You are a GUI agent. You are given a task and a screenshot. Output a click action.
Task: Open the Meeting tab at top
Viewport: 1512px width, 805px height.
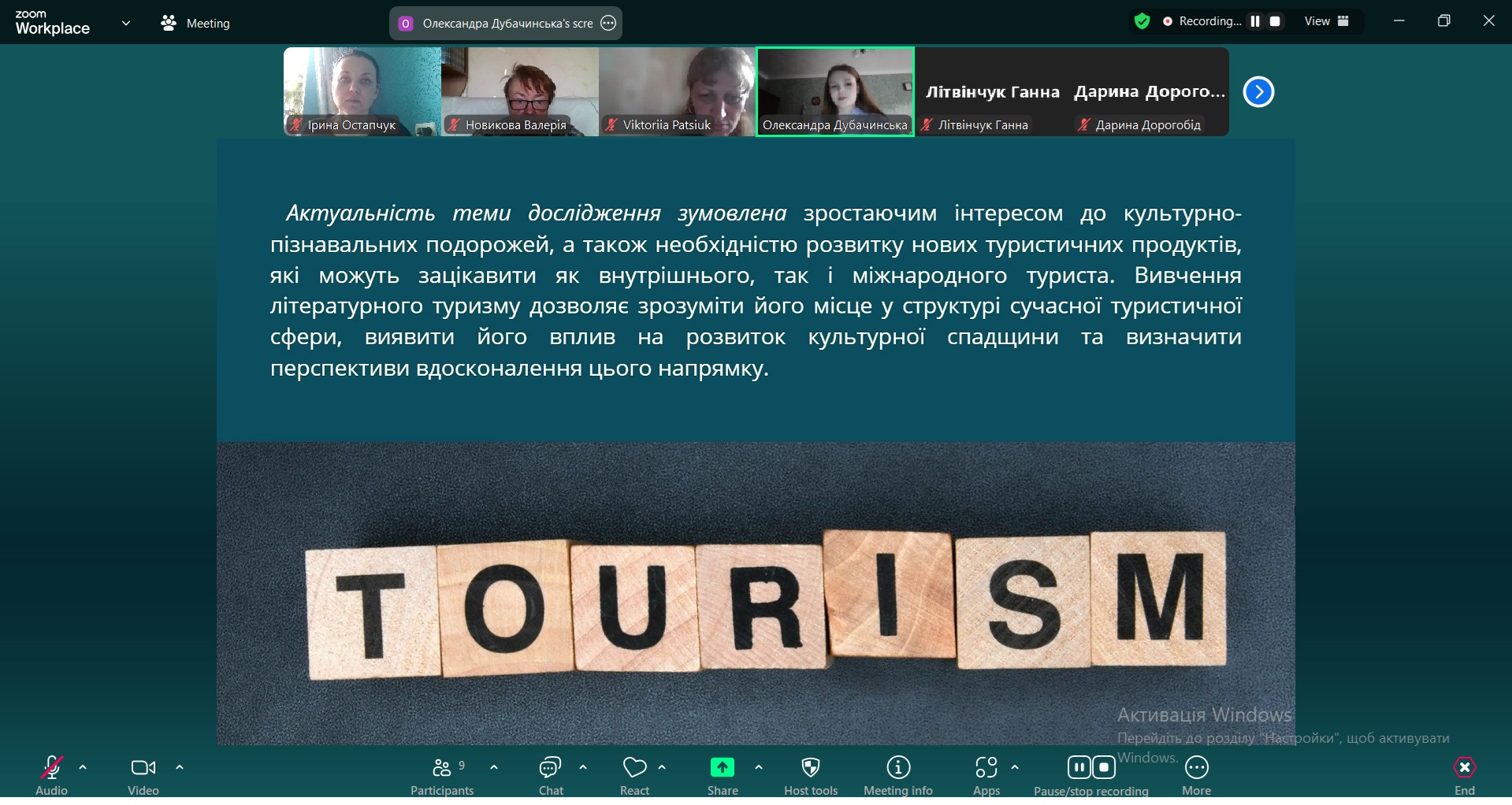(195, 24)
